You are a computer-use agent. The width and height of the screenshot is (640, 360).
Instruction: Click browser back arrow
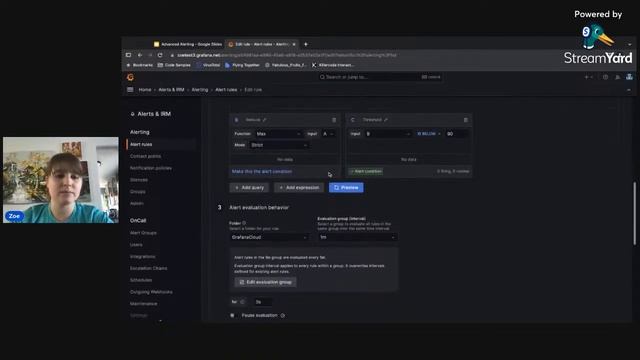(x=140, y=55)
